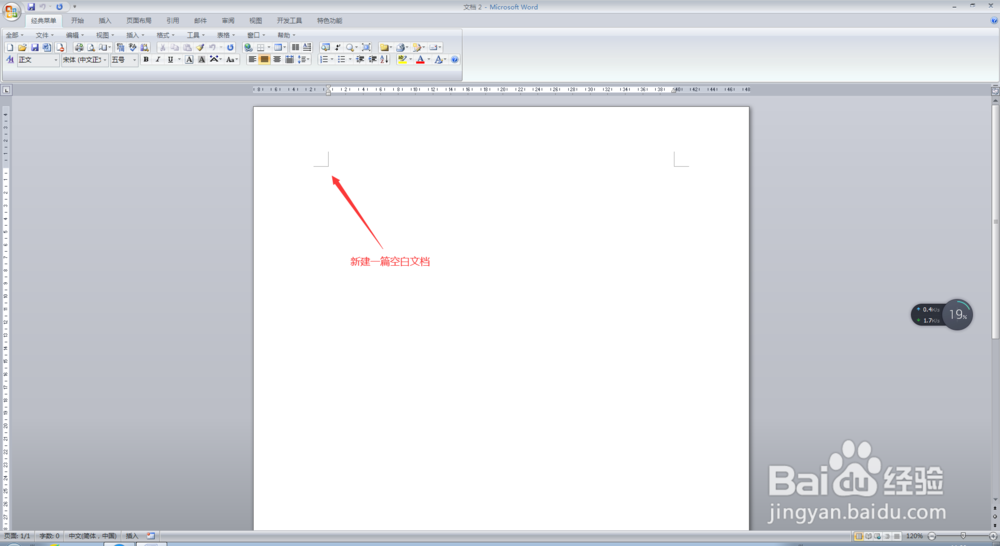Toggle numbered list formatting
Screen dimensions: 1000x546
click(323, 59)
